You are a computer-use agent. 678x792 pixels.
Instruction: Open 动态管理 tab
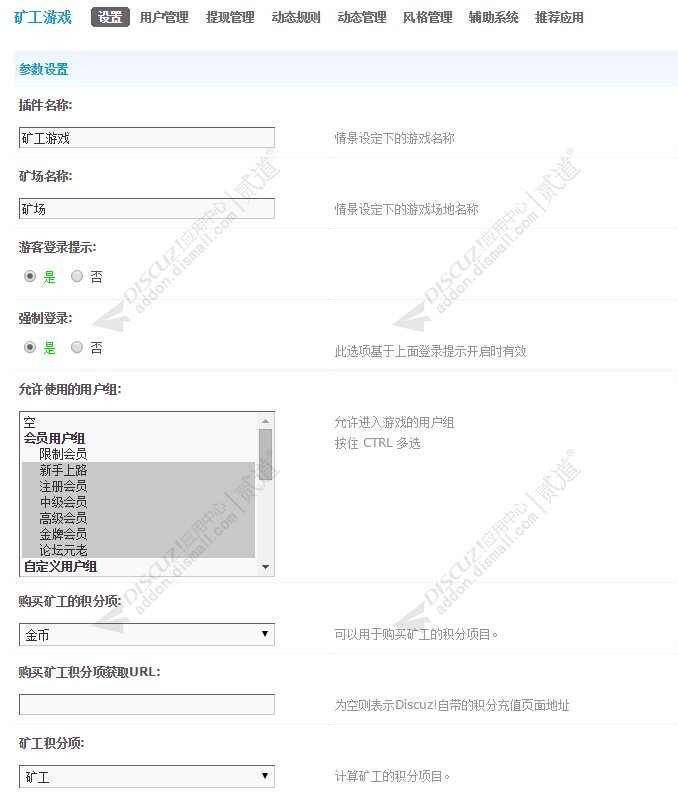point(362,17)
